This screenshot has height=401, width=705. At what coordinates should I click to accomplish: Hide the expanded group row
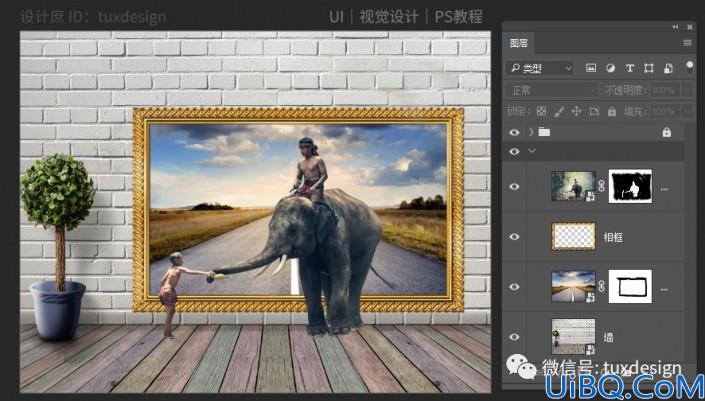[514, 151]
